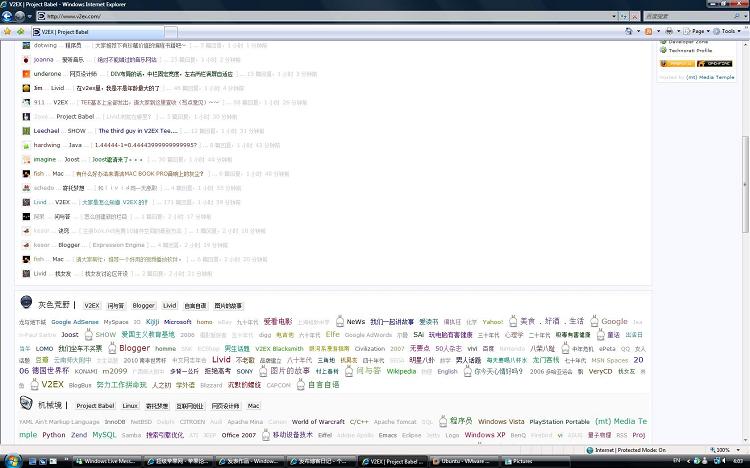Click Leechael's avatar icon
The image size is (750, 468).
coord(24,131)
